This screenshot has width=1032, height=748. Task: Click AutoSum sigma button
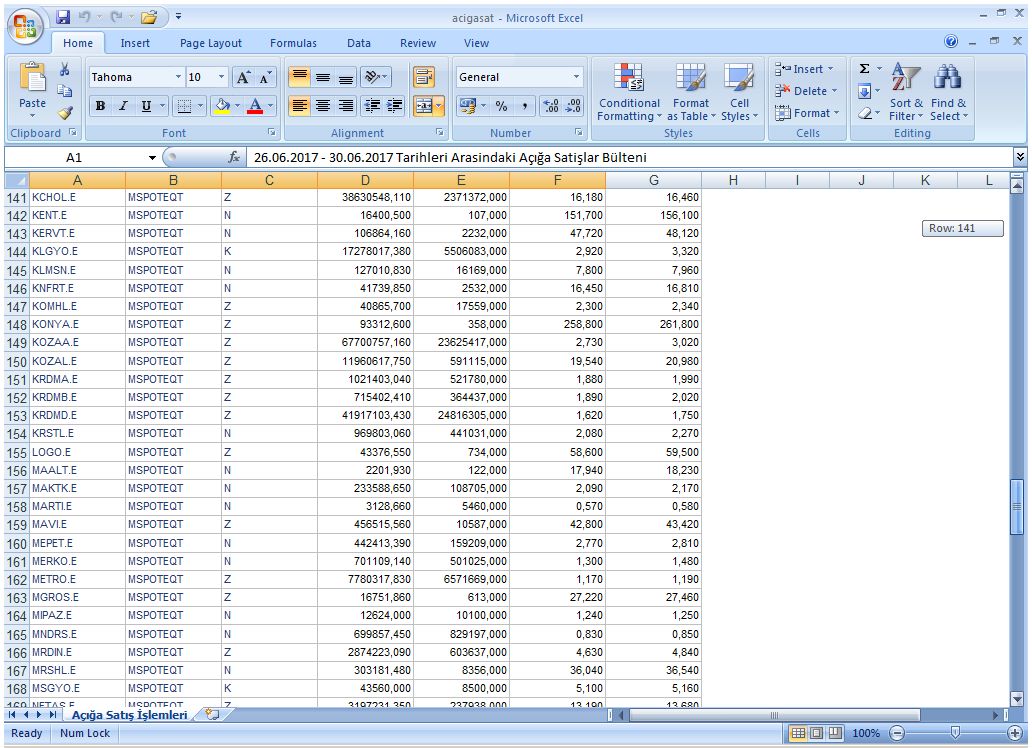point(865,68)
